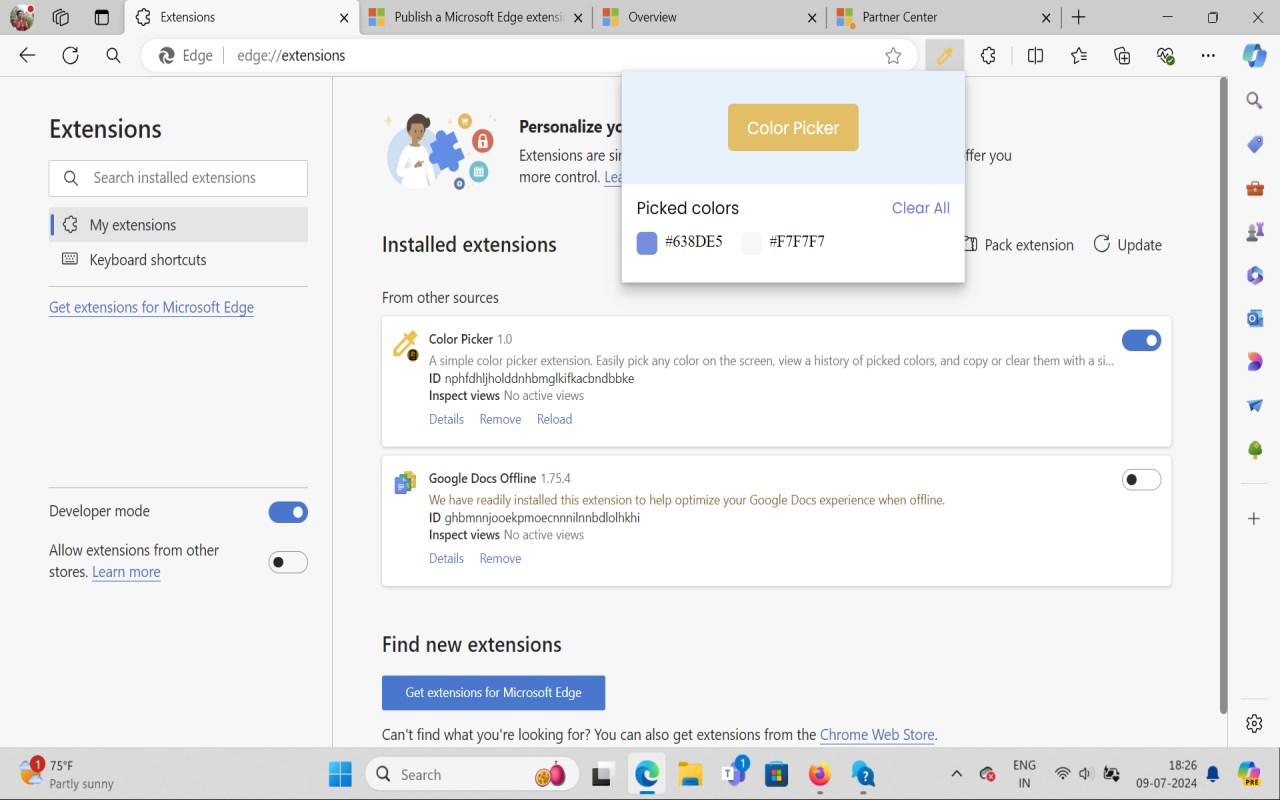Open Firefox from the taskbar
This screenshot has width=1280, height=800.
point(820,774)
